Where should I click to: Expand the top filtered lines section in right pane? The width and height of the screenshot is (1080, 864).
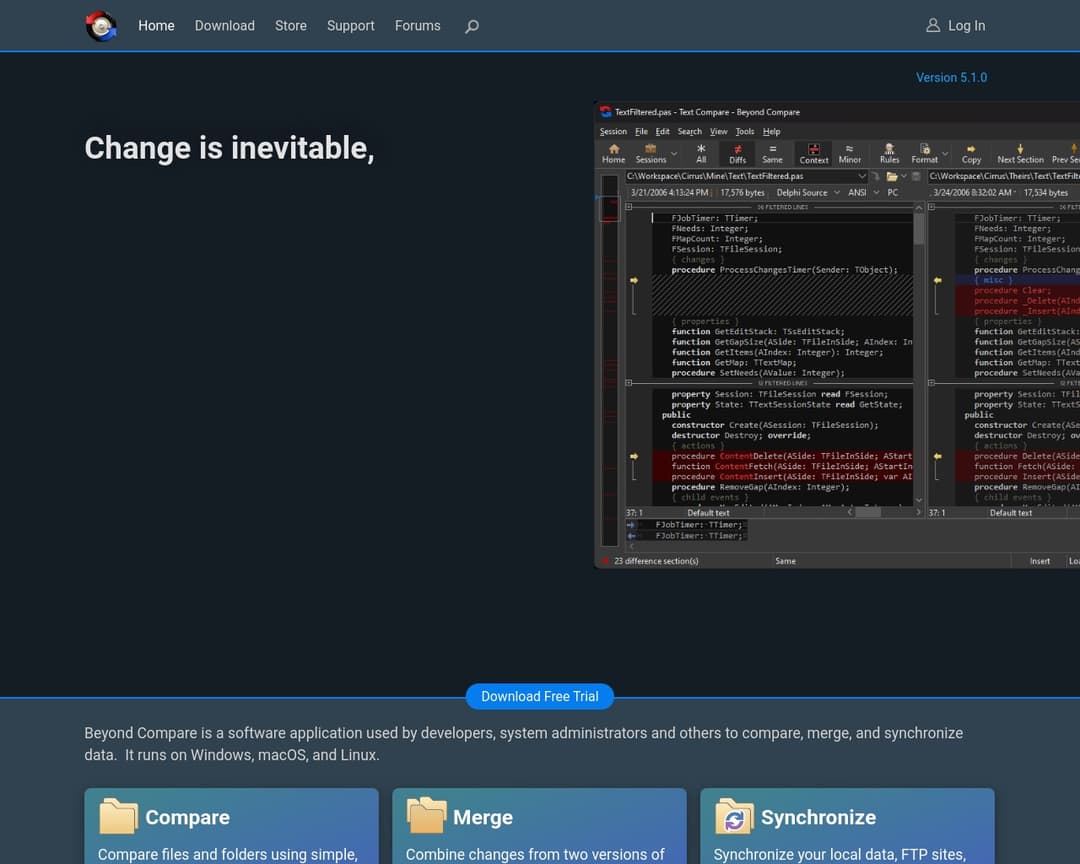[931, 207]
